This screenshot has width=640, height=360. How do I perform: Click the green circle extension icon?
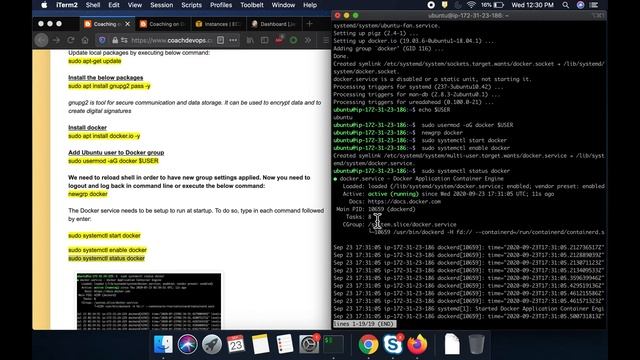coord(293,40)
